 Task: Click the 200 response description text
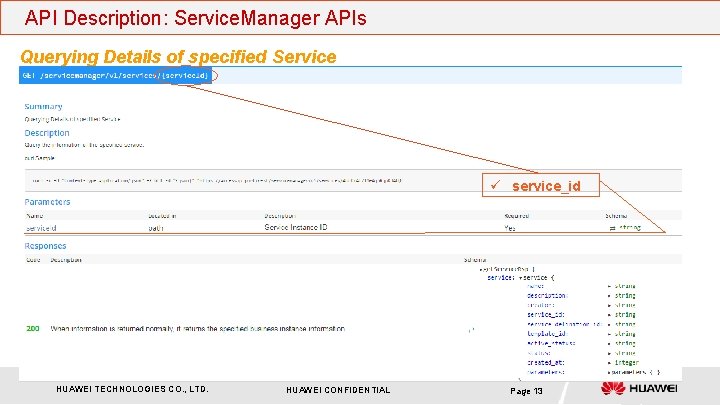click(197, 329)
